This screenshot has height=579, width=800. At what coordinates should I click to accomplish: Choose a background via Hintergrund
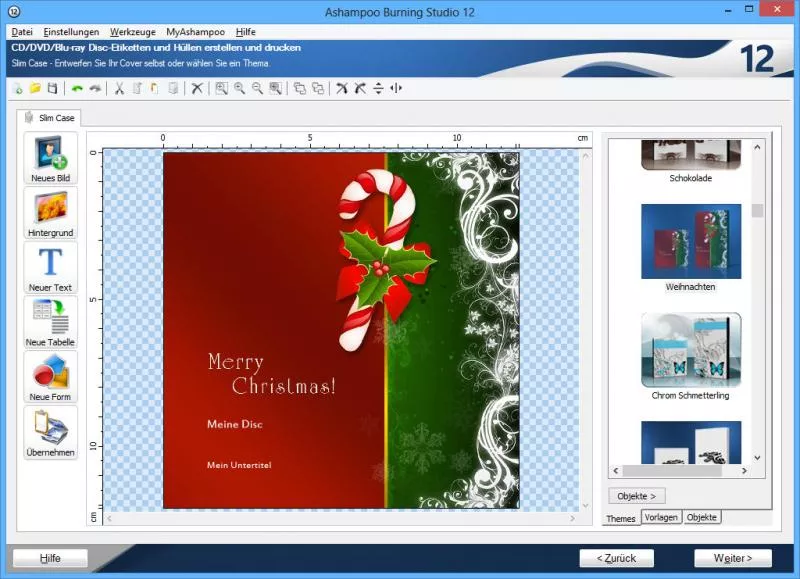pyautogui.click(x=50, y=213)
